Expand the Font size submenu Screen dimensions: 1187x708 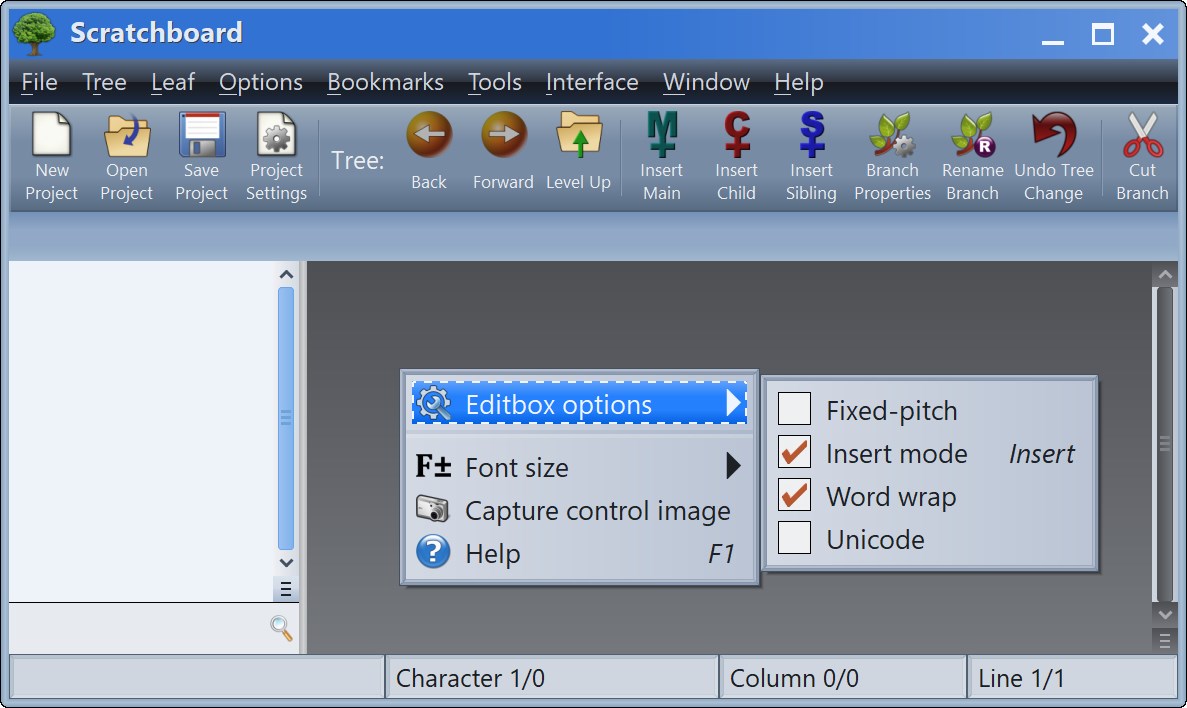[579, 466]
